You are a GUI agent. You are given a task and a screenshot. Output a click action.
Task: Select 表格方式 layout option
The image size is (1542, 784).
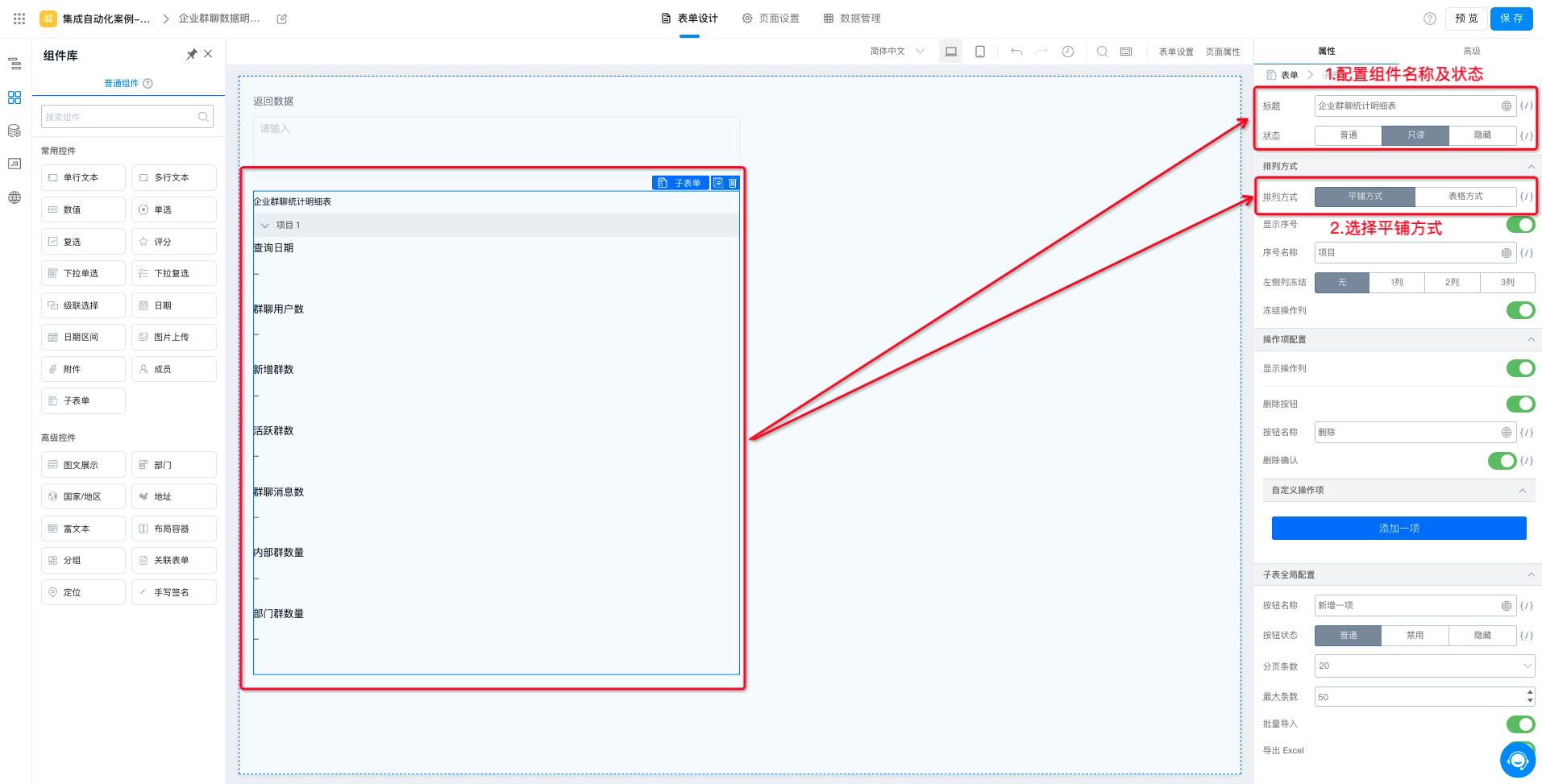[x=1465, y=197]
